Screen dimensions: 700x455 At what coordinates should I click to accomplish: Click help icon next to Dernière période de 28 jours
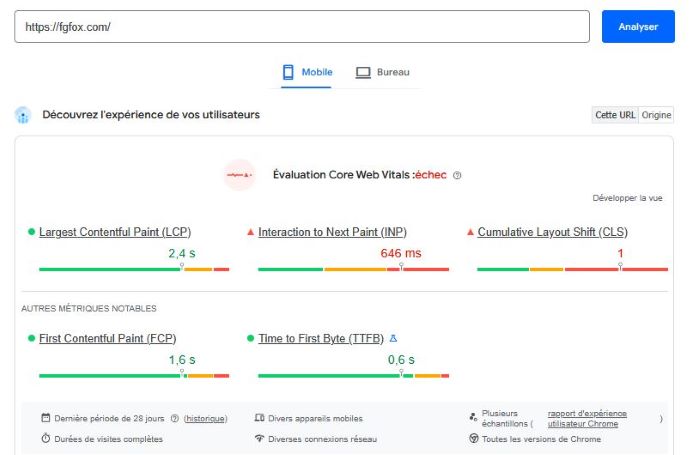coord(175,418)
